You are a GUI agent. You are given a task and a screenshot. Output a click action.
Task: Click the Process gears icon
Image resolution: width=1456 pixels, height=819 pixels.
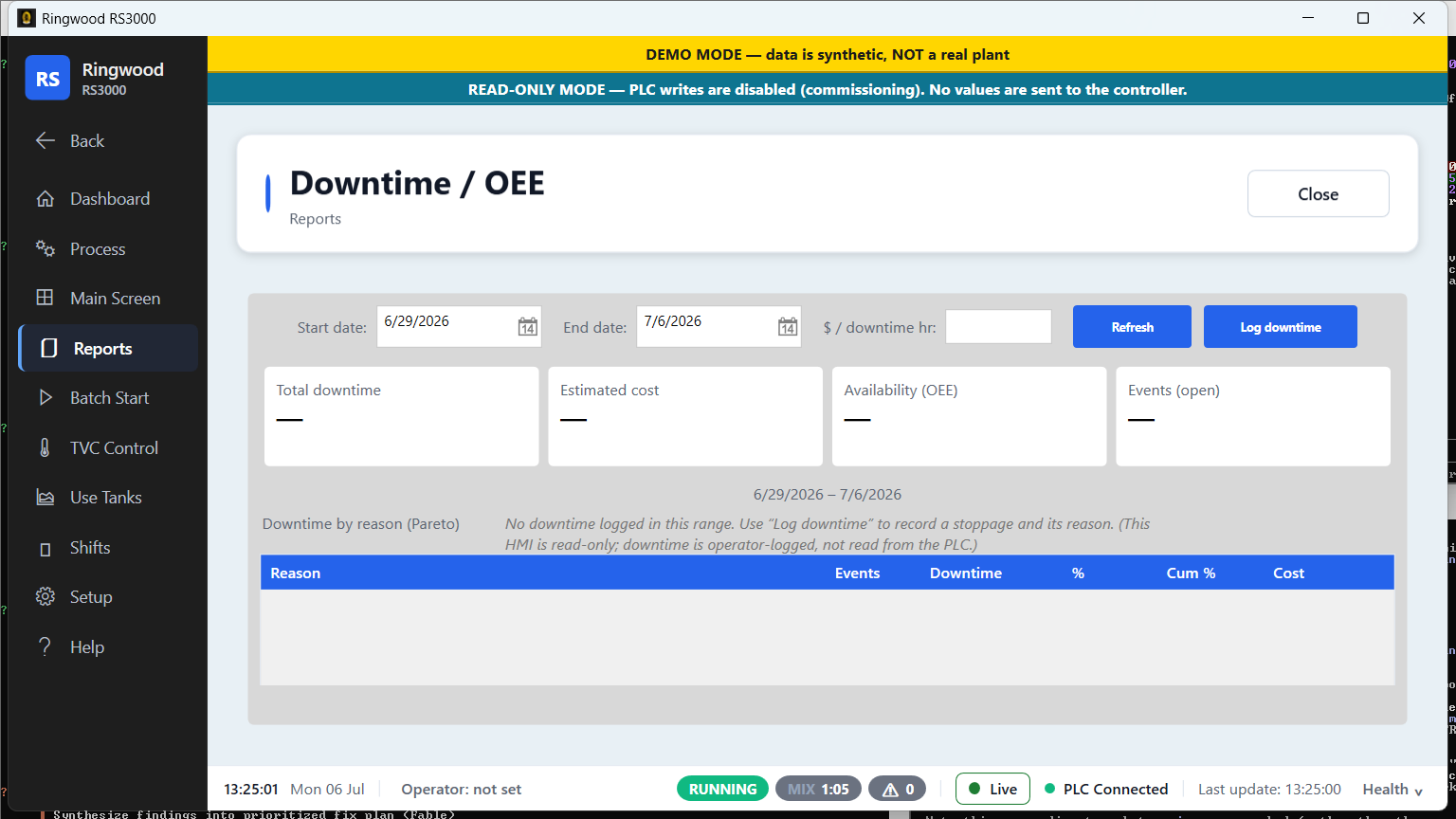pyautogui.click(x=45, y=249)
